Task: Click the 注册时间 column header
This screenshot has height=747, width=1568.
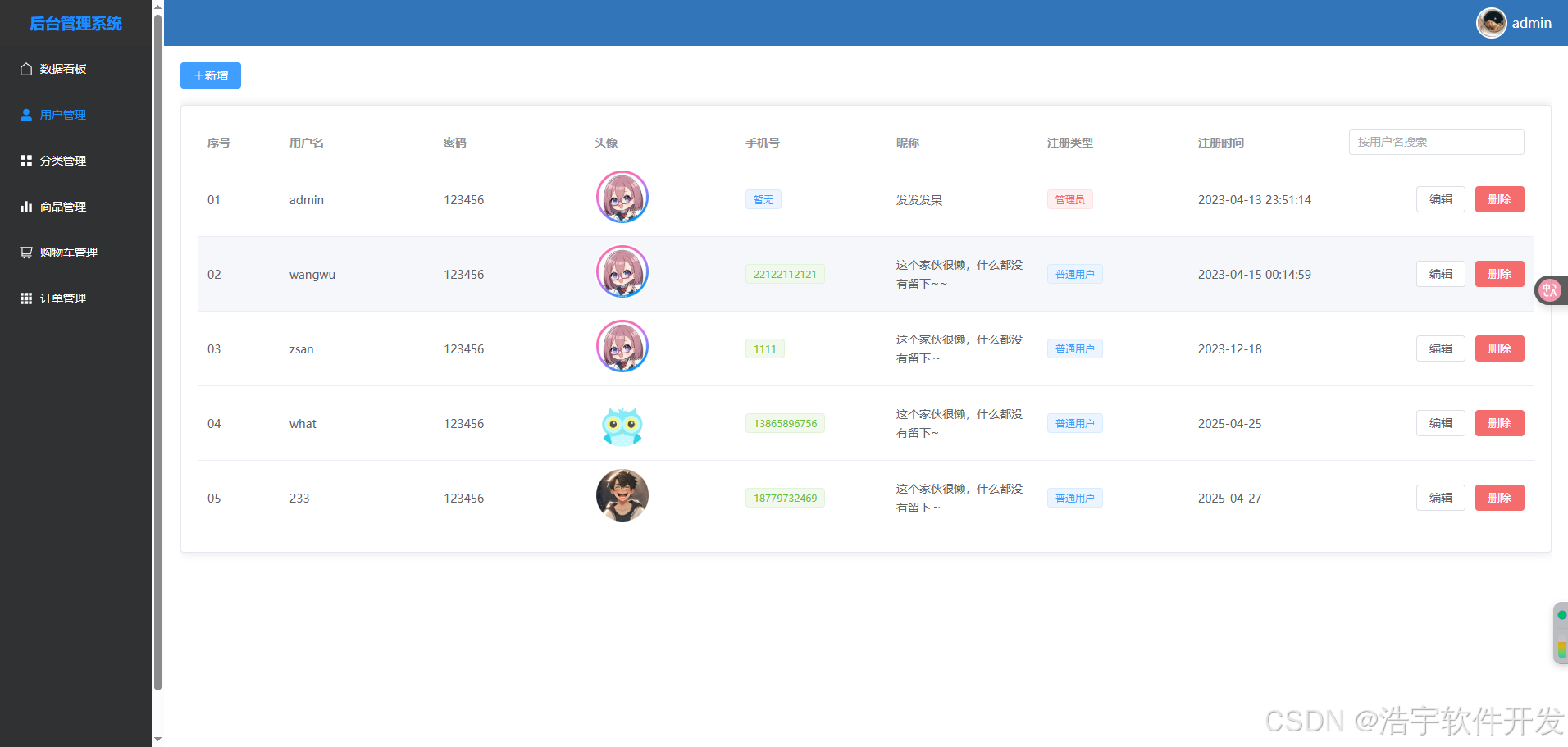Action: (1221, 143)
